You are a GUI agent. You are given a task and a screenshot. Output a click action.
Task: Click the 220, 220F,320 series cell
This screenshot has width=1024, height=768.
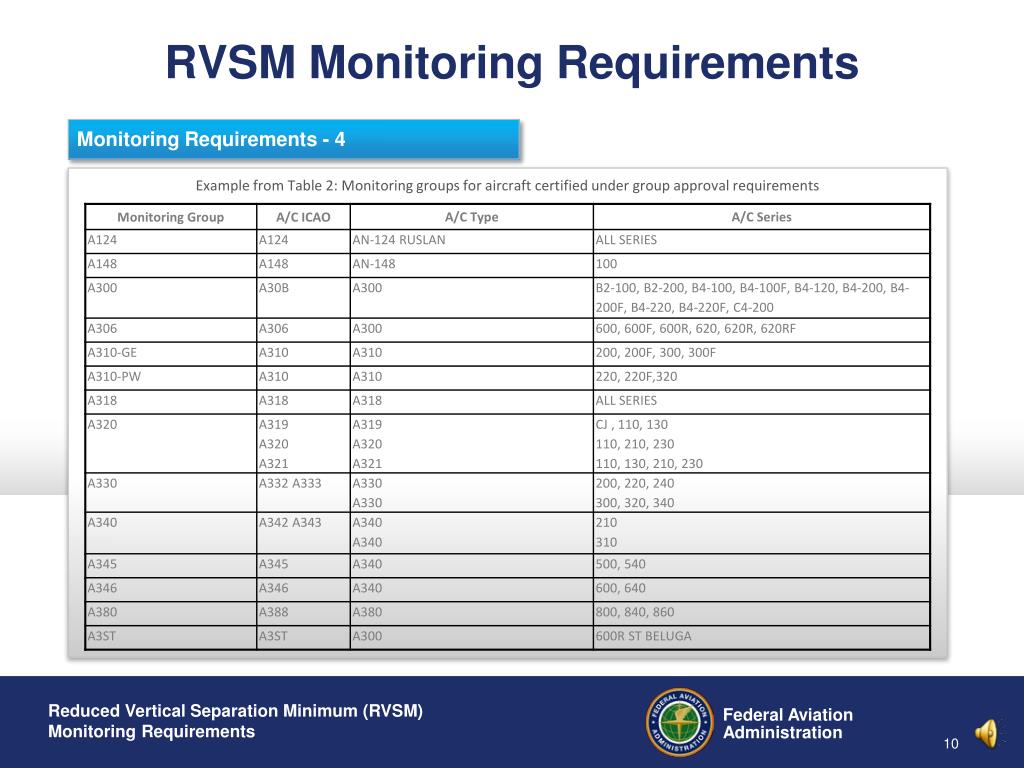coord(761,377)
